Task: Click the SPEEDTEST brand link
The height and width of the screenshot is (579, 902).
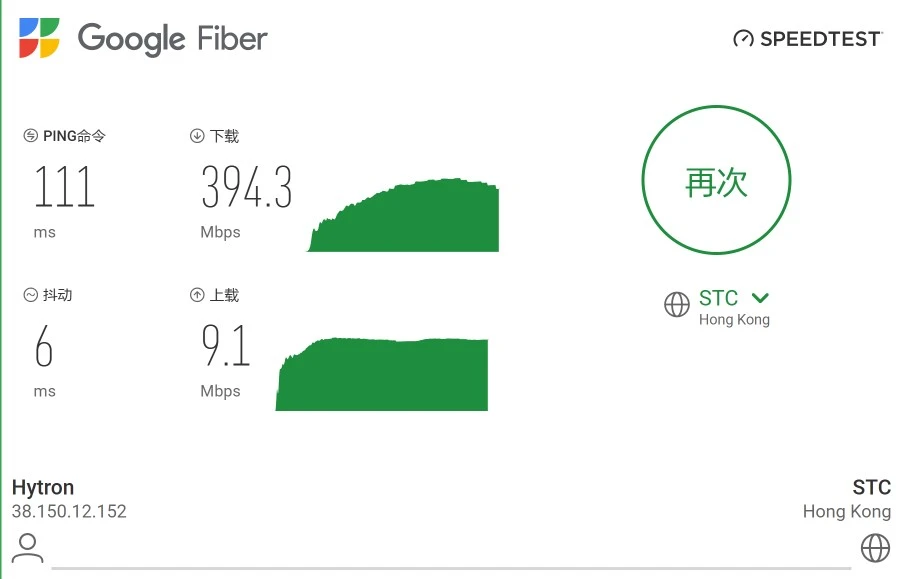Action: tap(820, 39)
